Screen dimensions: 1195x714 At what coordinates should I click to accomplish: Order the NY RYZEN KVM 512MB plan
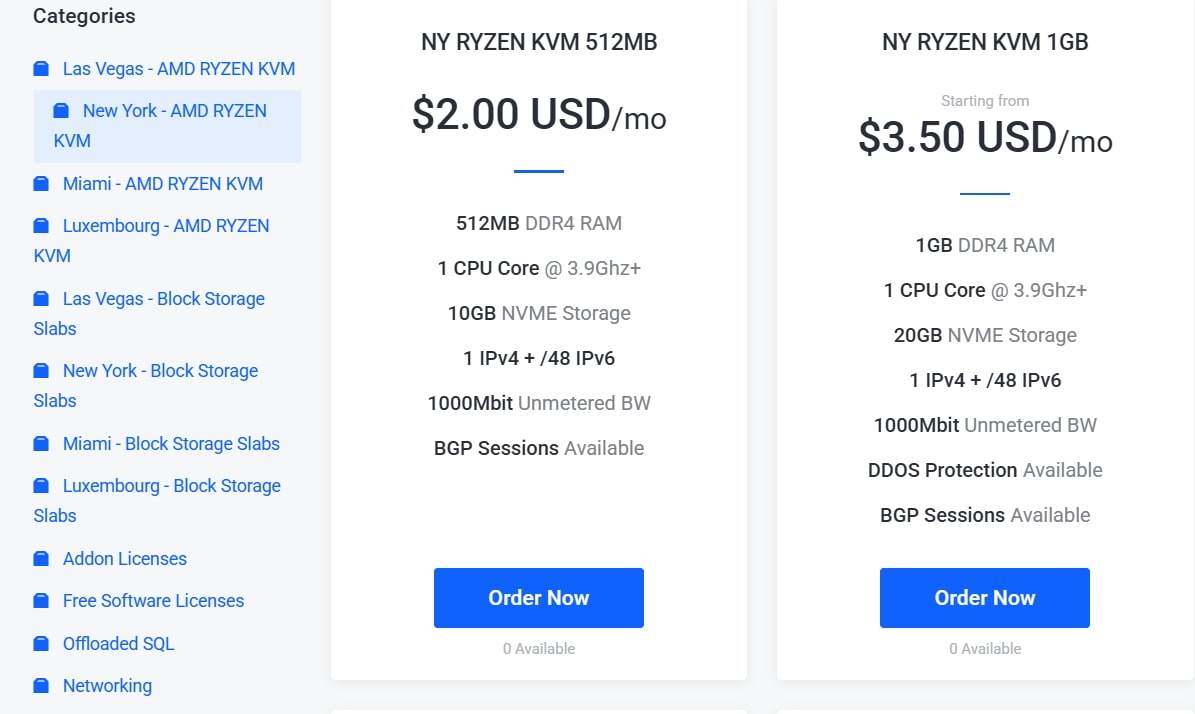tap(538, 598)
